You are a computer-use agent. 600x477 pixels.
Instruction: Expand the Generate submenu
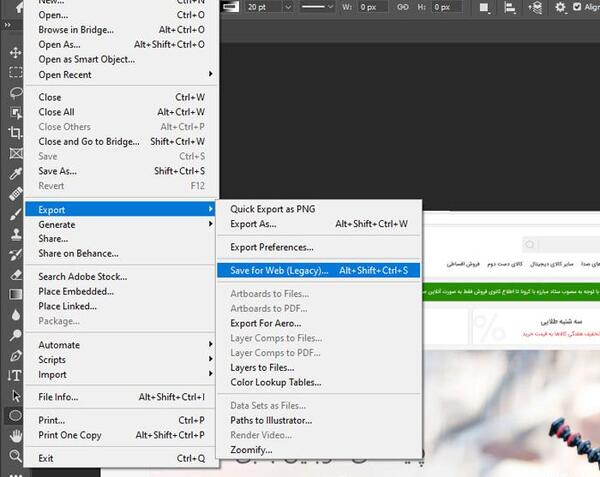122,225
